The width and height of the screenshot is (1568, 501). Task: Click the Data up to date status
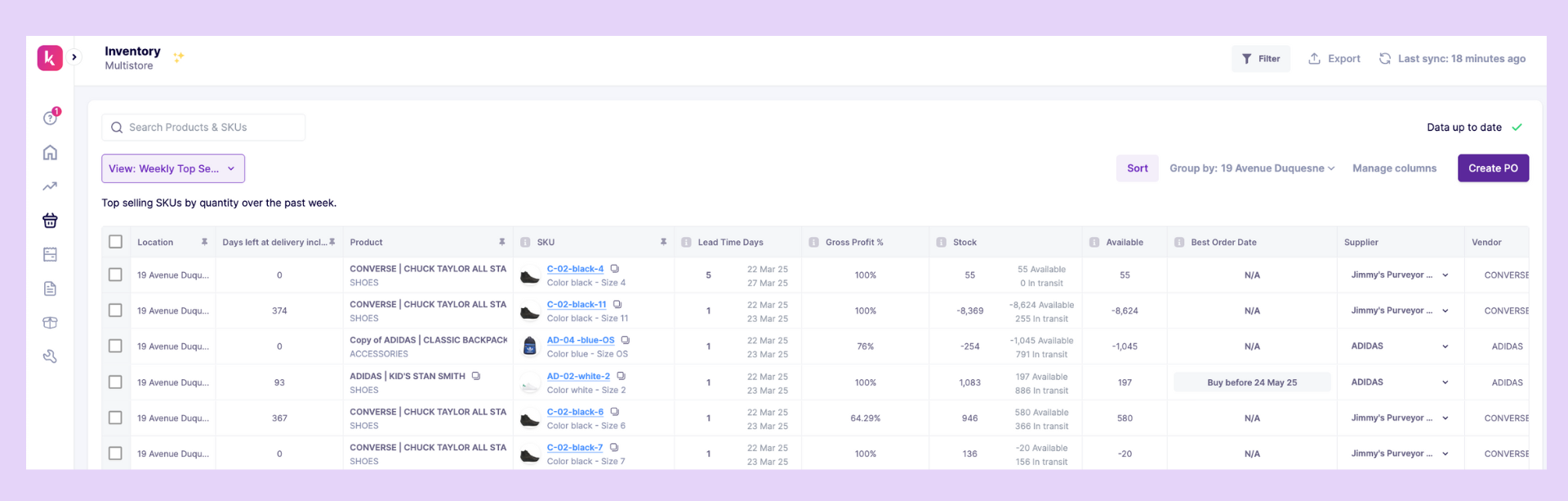point(1474,127)
